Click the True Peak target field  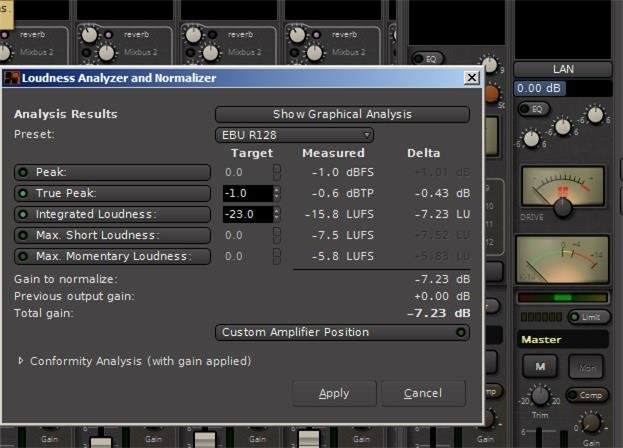pyautogui.click(x=248, y=193)
